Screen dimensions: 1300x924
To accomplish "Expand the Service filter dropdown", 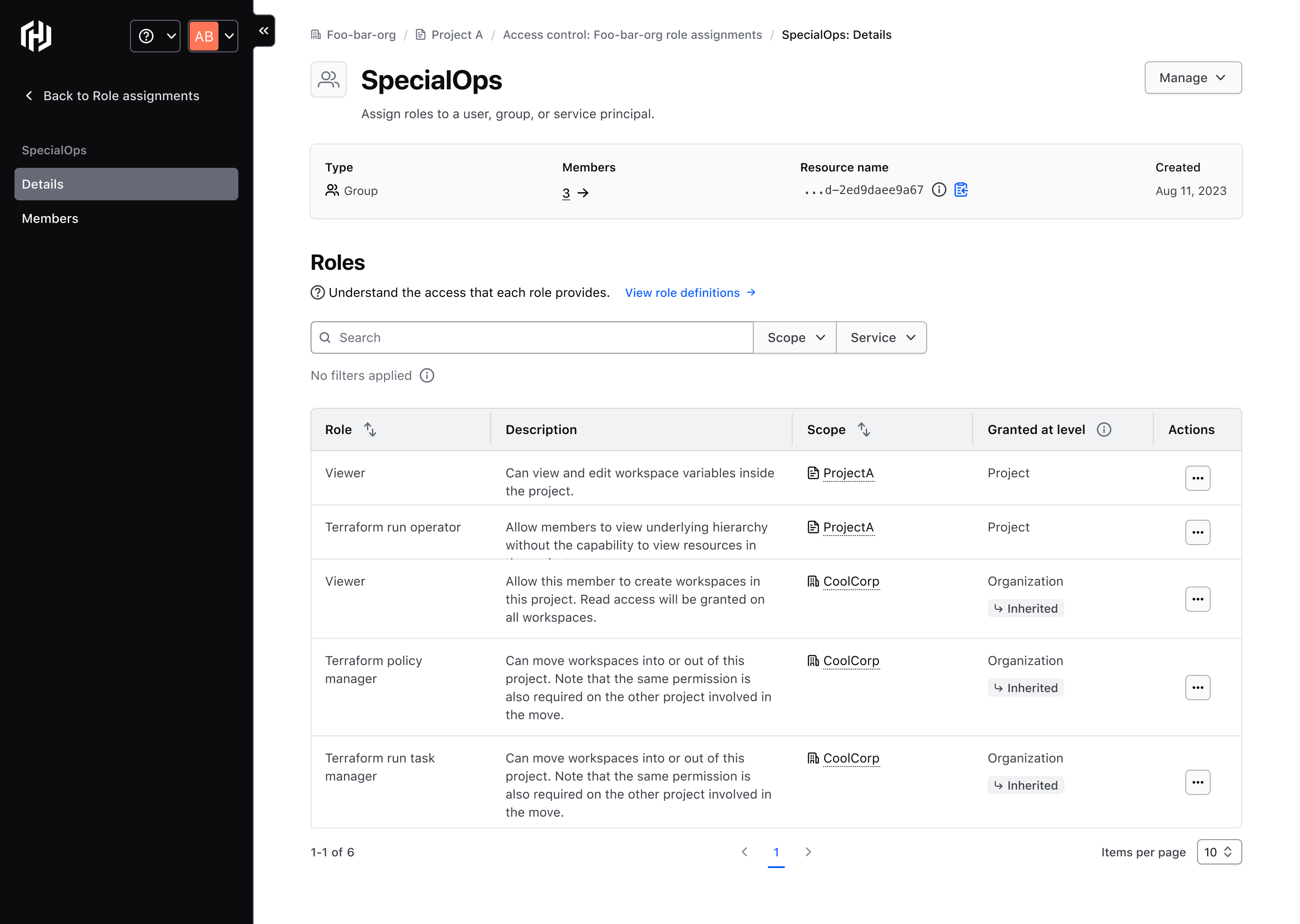I will pos(881,337).
